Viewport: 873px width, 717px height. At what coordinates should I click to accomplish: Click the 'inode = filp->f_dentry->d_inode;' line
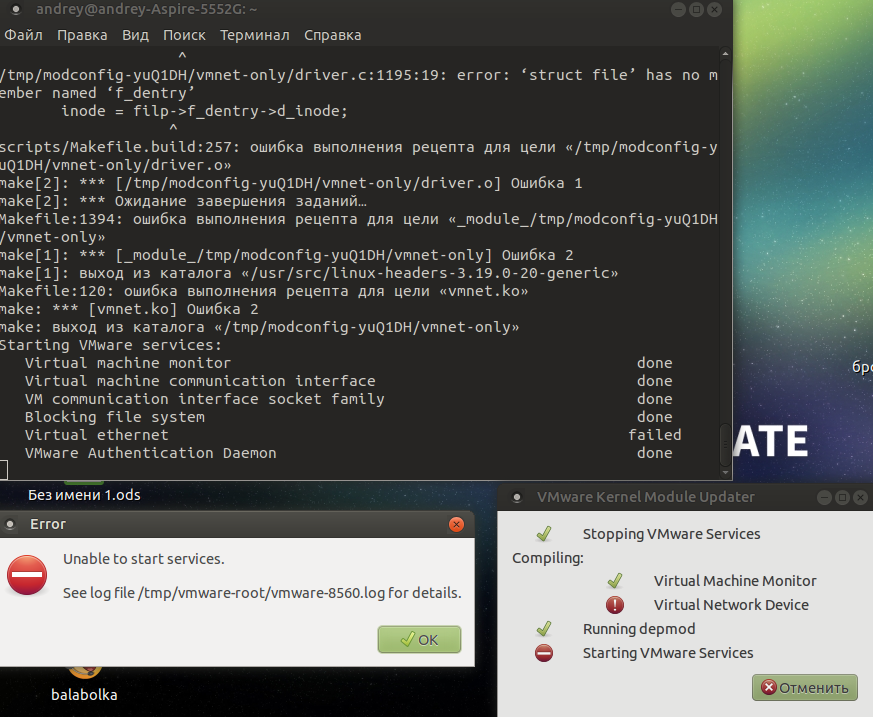[x=204, y=111]
